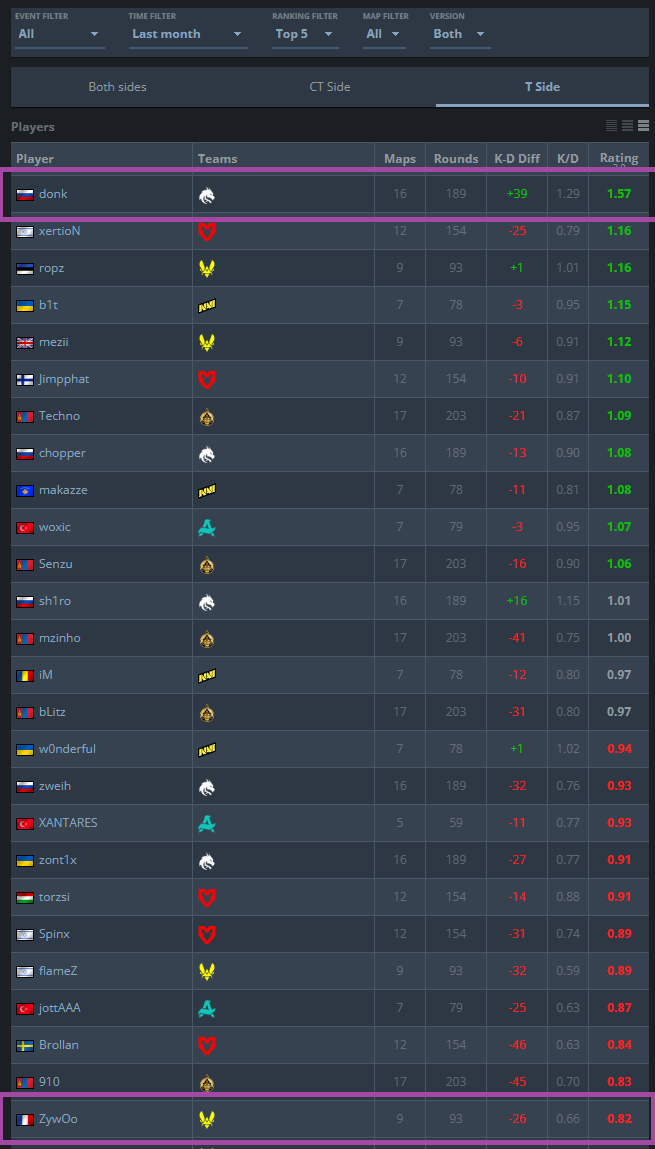Viewport: 655px width, 1149px height.
Task: Open the Version filter showing Both
Action: click(459, 34)
